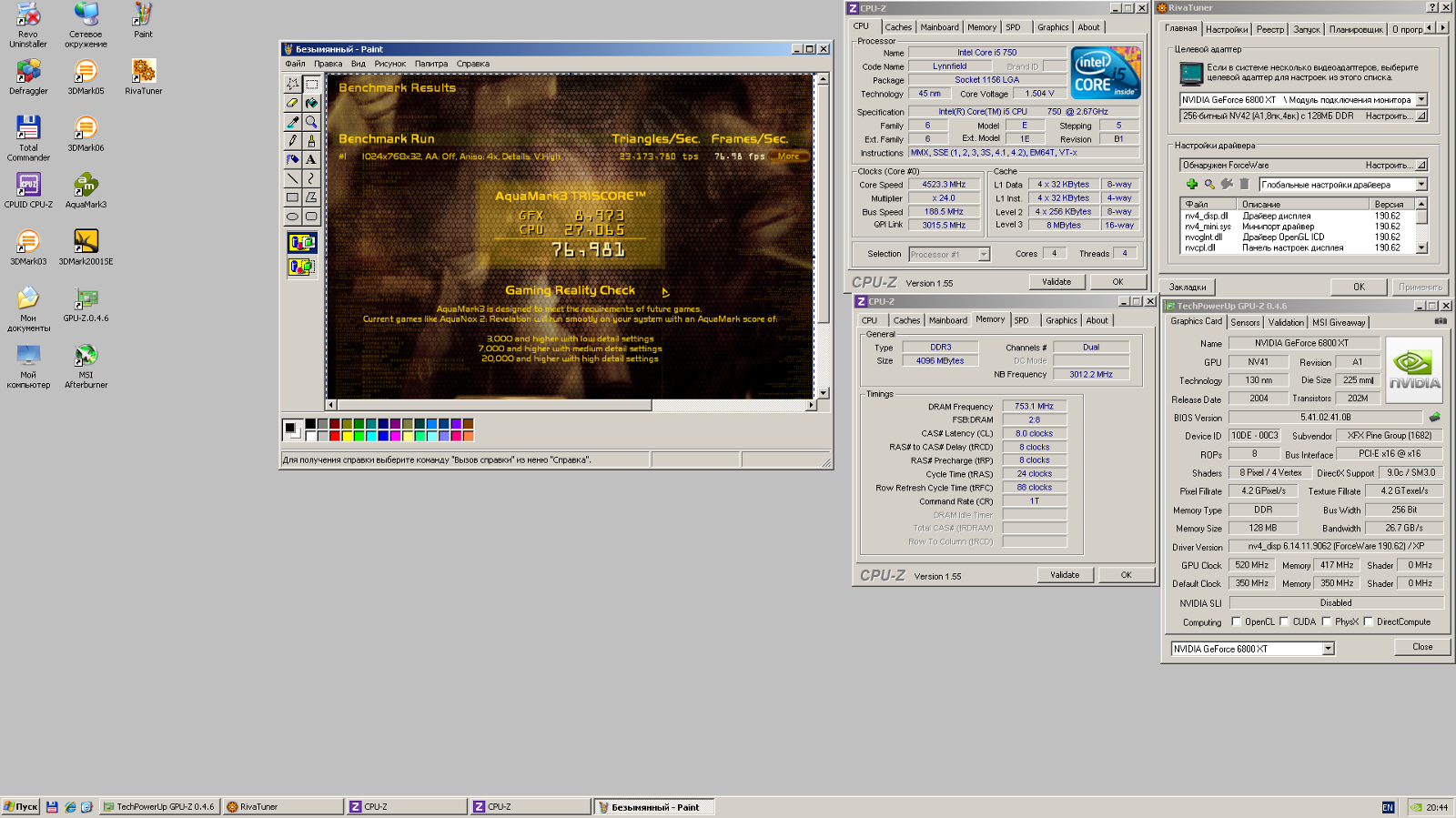Open the Рисунок menu in Paint
The image size is (1456, 818).
tap(389, 64)
